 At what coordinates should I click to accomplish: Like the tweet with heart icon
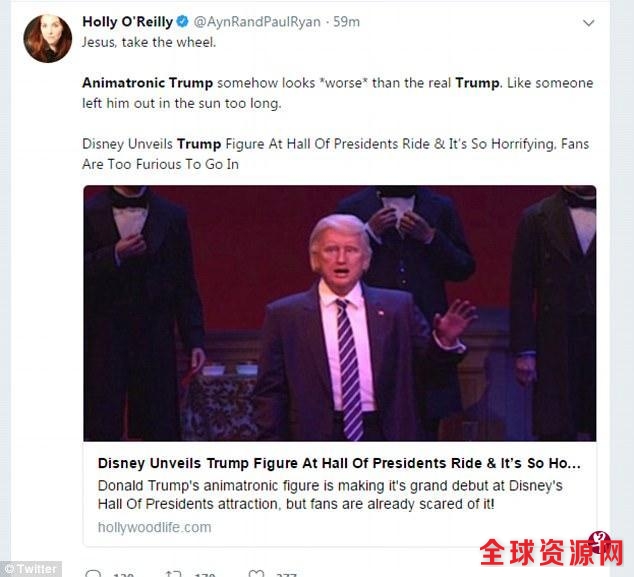point(256,573)
